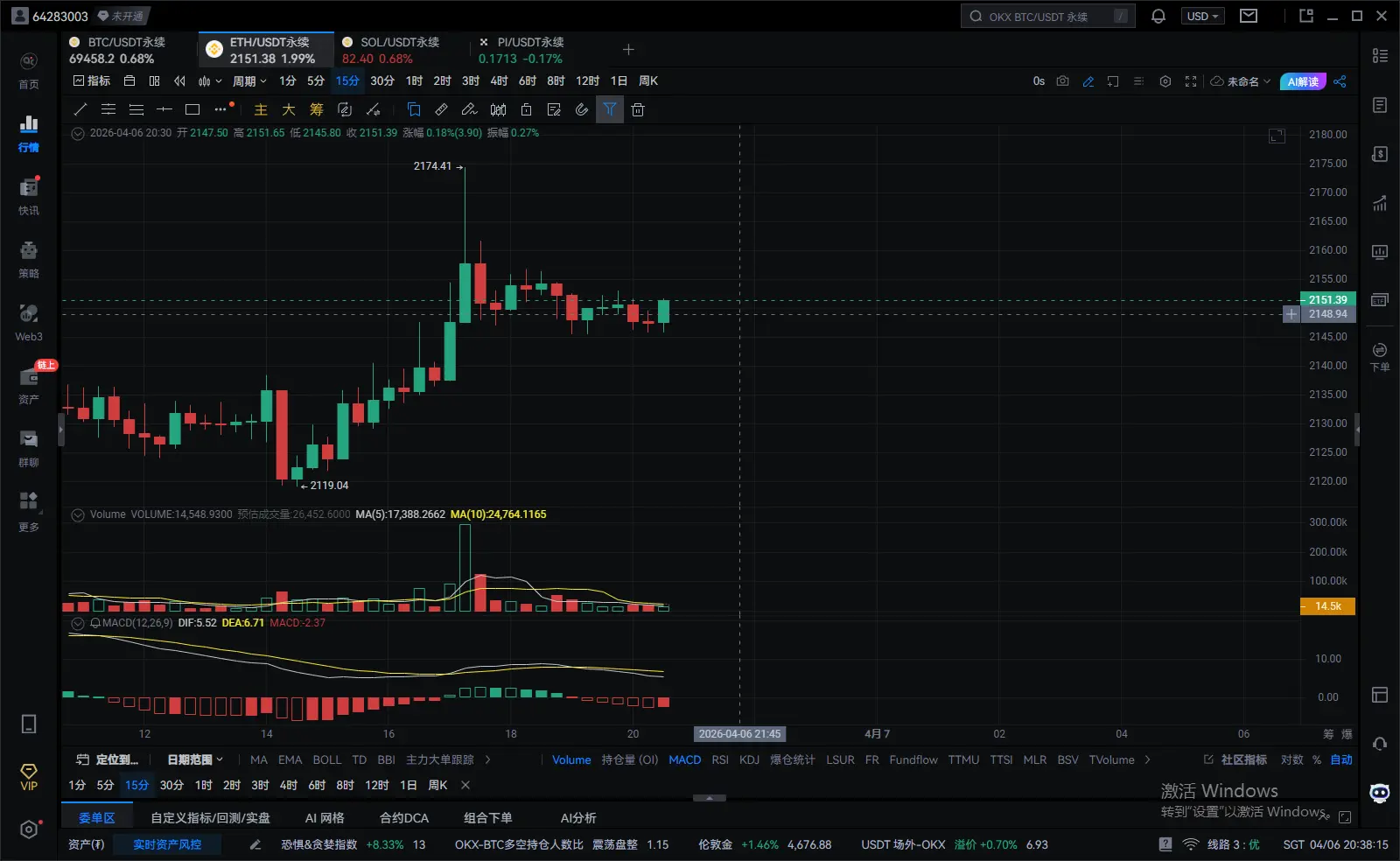Toggle the KDJ indicator
Screen dimensions: 1400x861
[750, 759]
